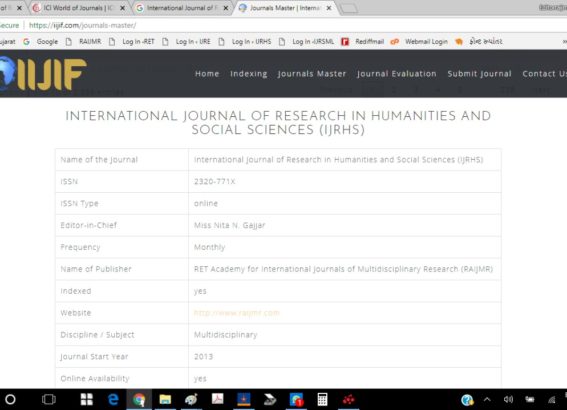Open the taskbar app with red notification badge
567x410 pixels.
296,400
